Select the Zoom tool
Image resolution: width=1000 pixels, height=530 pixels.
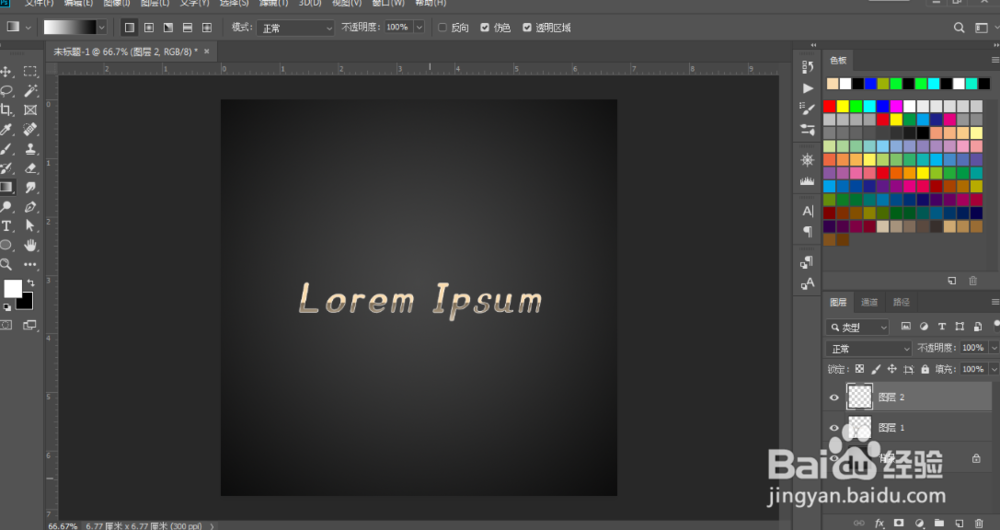coord(6,264)
